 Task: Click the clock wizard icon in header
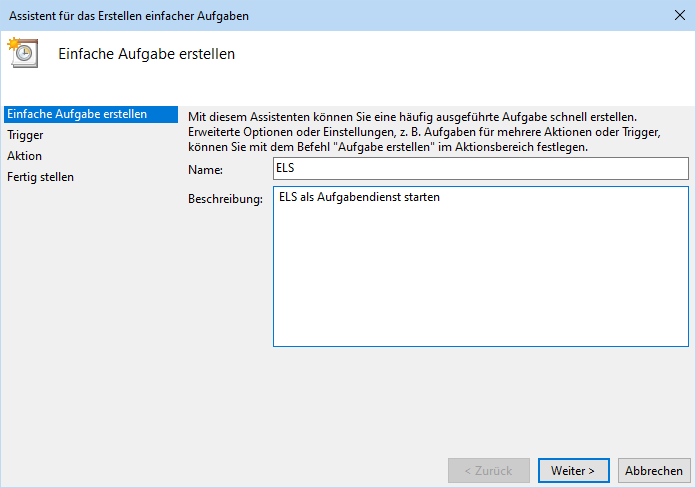coord(22,53)
